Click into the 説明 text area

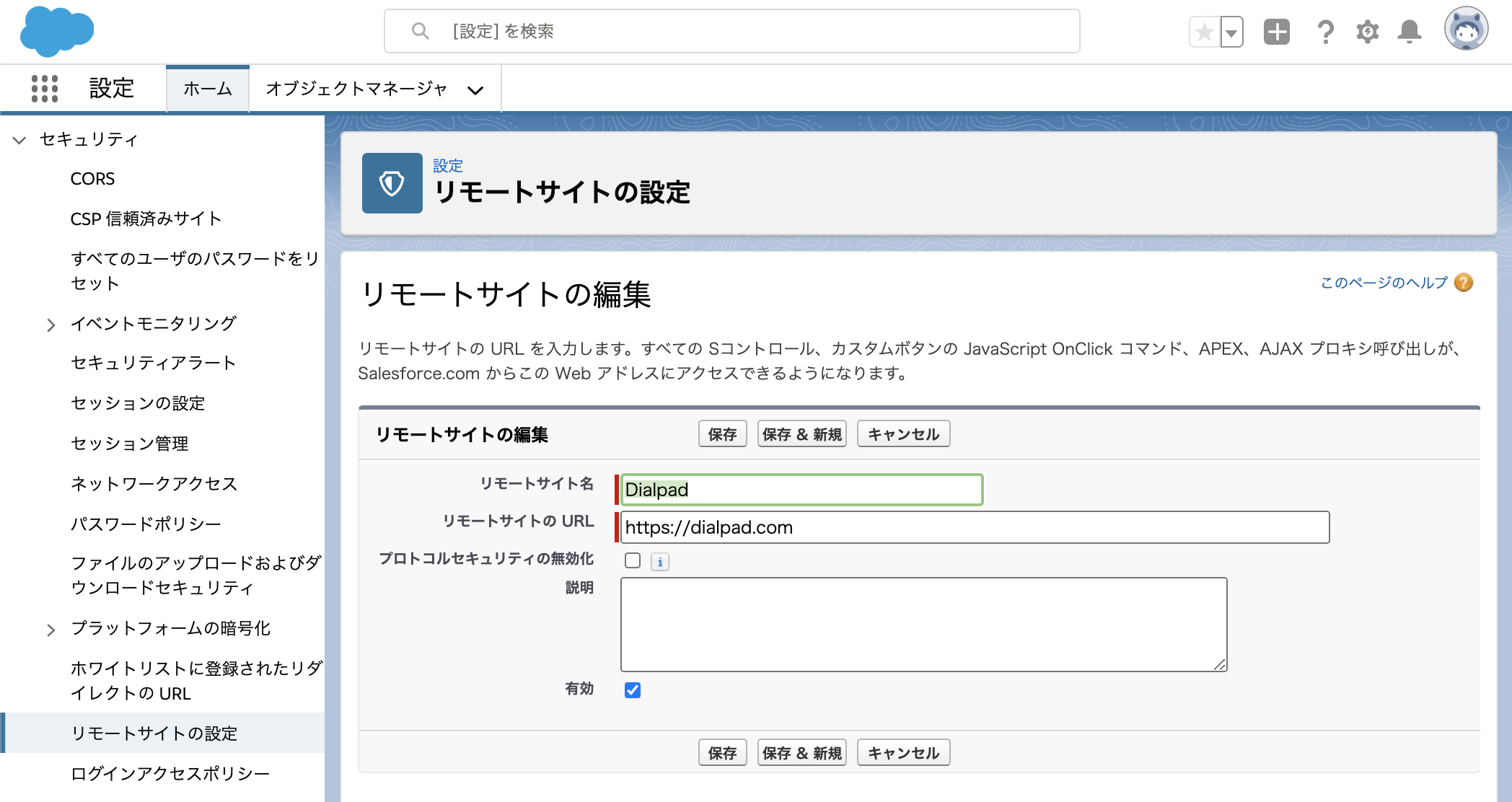[x=923, y=625]
